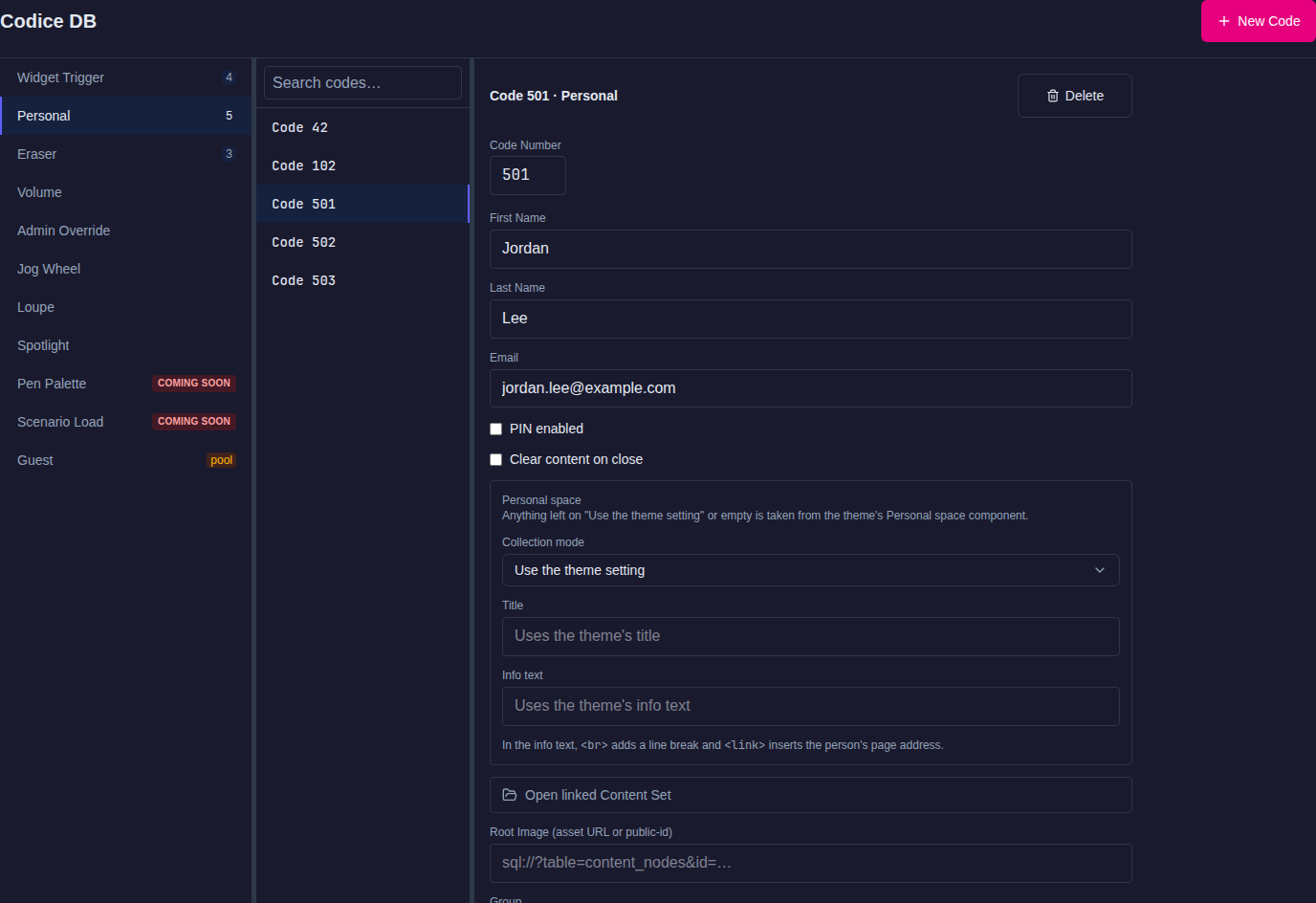
Task: Select Code 501 in the list
Action: (x=362, y=204)
